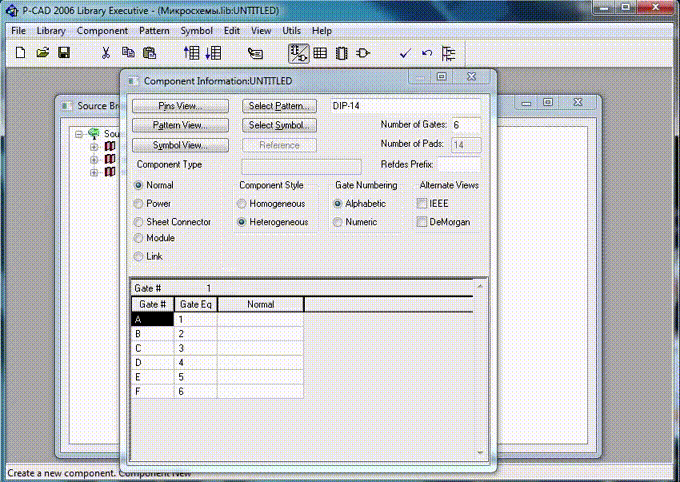
Task: Click the Source Browser window icon
Action: click(66, 106)
